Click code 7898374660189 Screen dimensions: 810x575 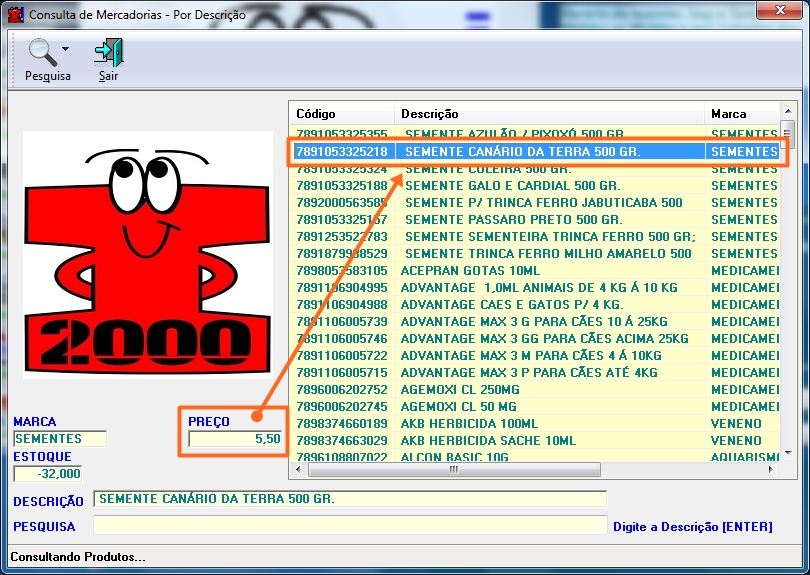pos(342,424)
